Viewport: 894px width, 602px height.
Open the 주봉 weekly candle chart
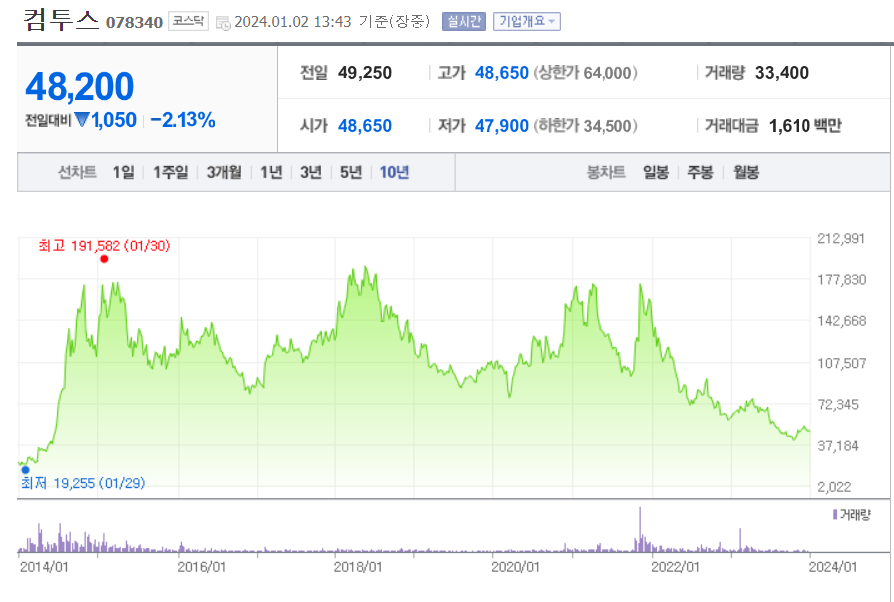pos(700,172)
